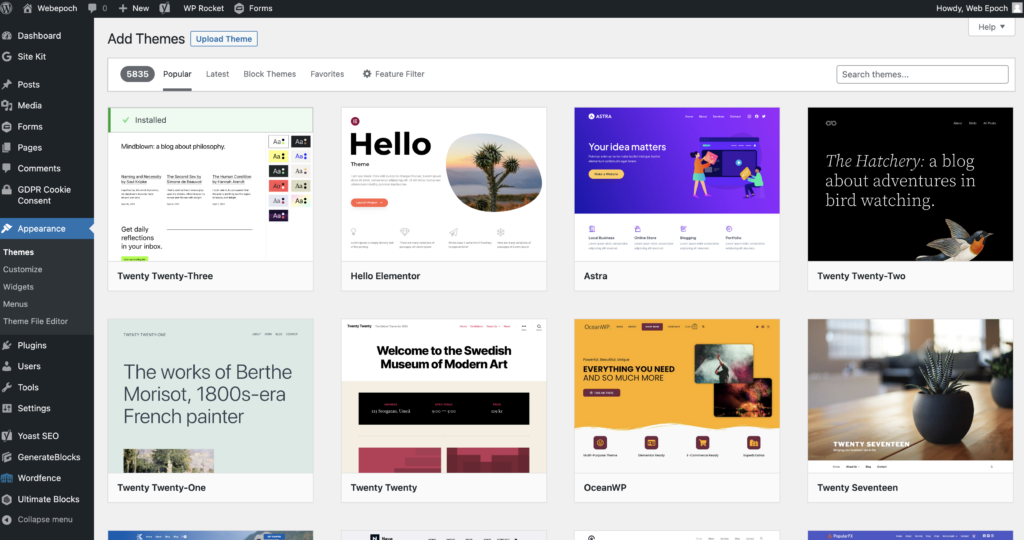Click the Settings sliders icon

pyautogui.click(x=7, y=408)
